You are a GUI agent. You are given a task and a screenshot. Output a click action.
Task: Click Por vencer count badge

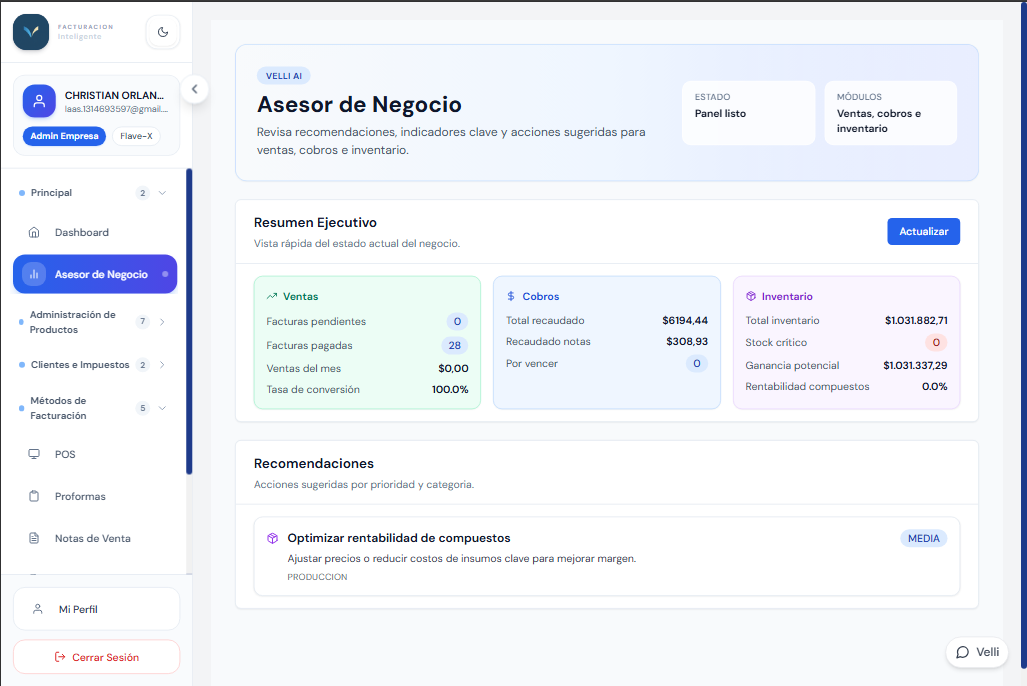click(697, 363)
